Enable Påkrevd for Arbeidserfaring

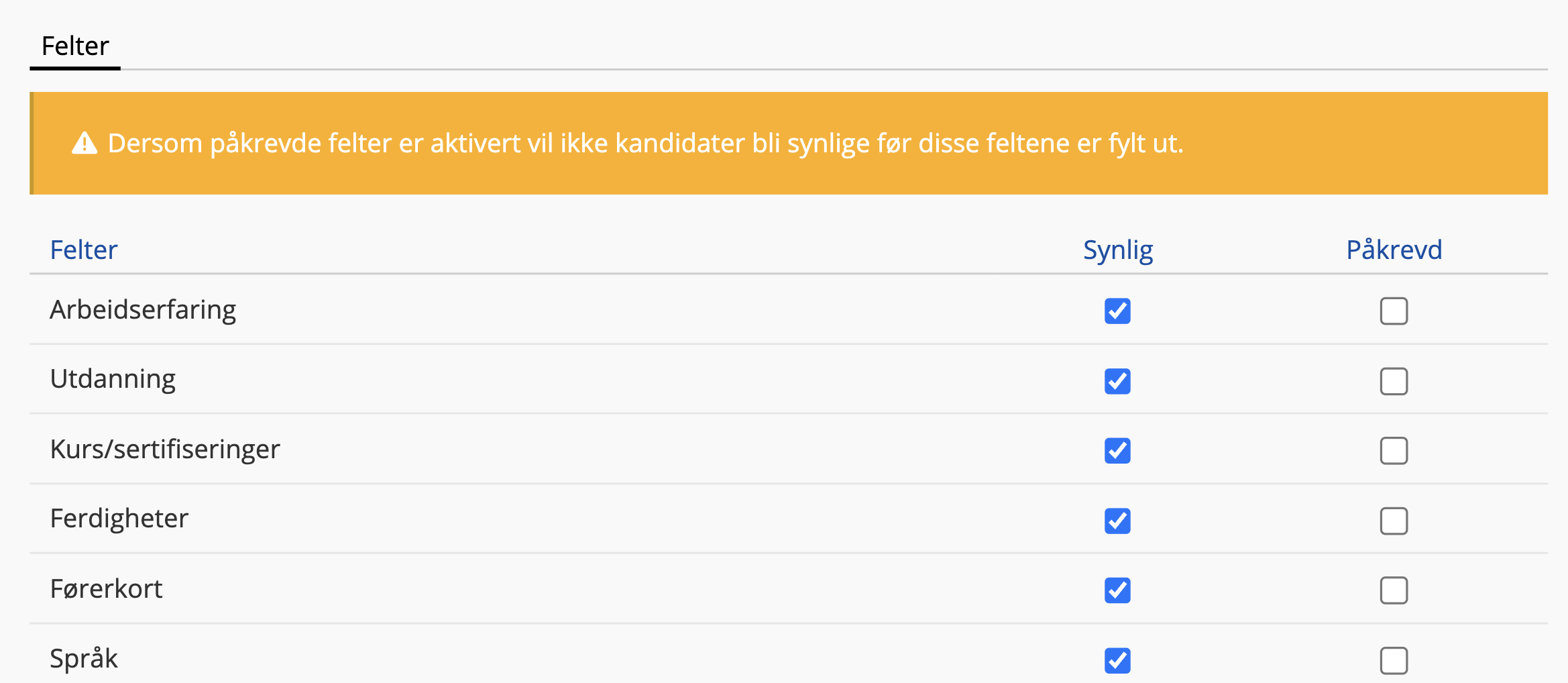(x=1394, y=311)
